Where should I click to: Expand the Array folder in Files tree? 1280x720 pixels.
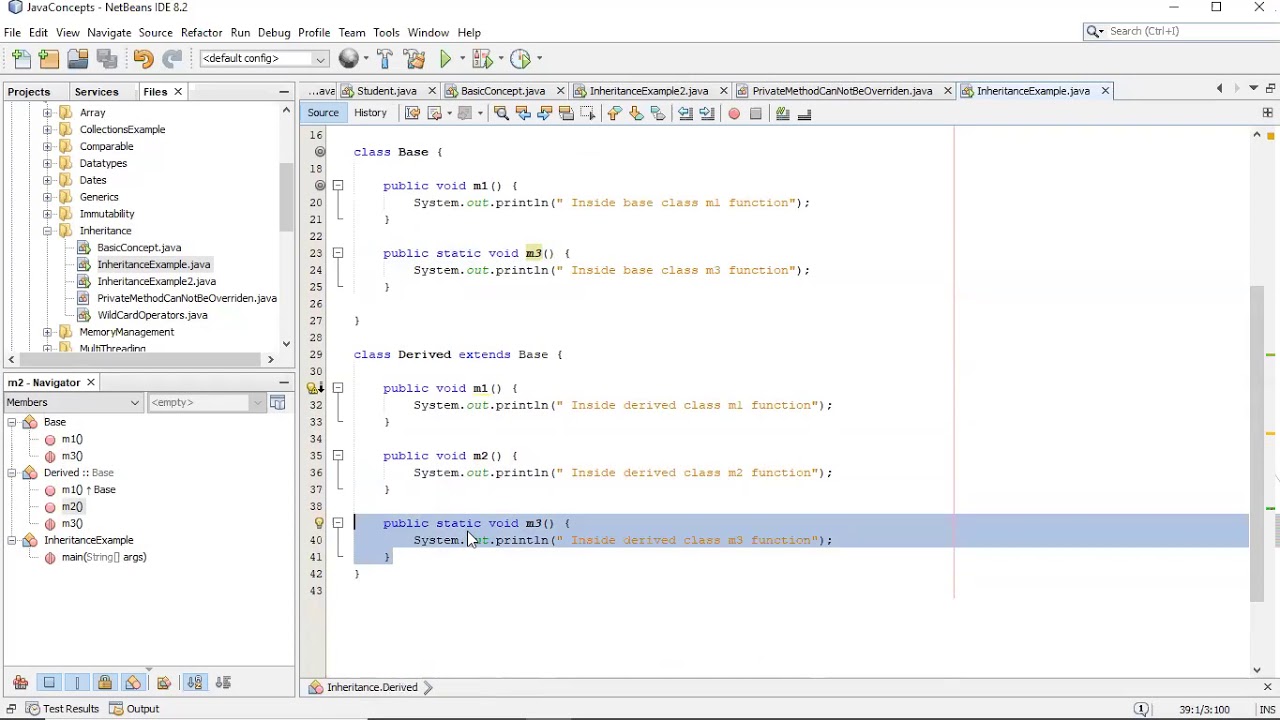click(47, 113)
